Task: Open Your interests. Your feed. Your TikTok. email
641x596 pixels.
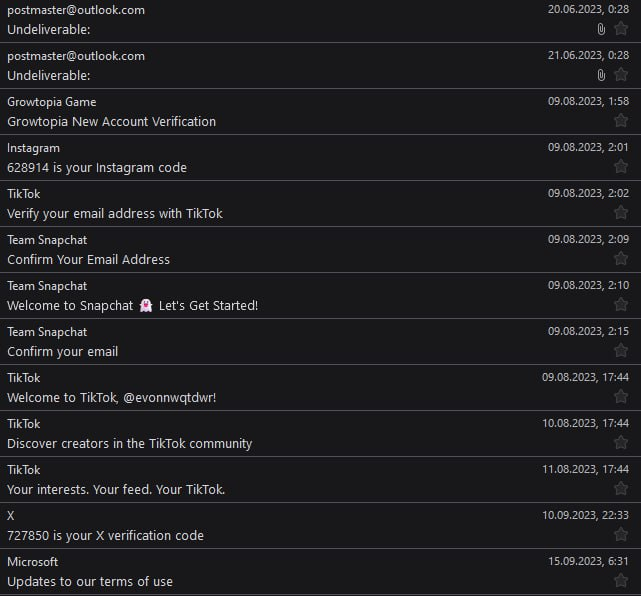Action: [x=116, y=489]
